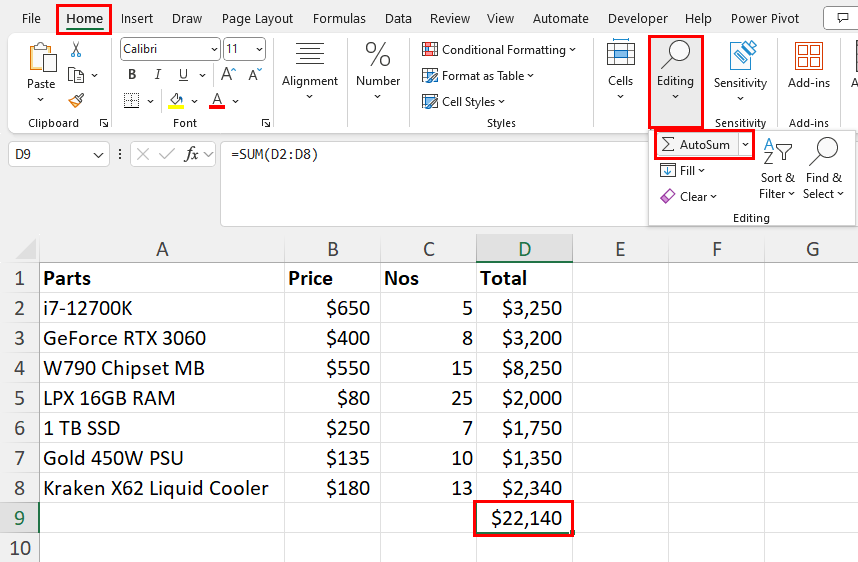Increase font size with larger A
The image size is (858, 562).
(x=228, y=74)
